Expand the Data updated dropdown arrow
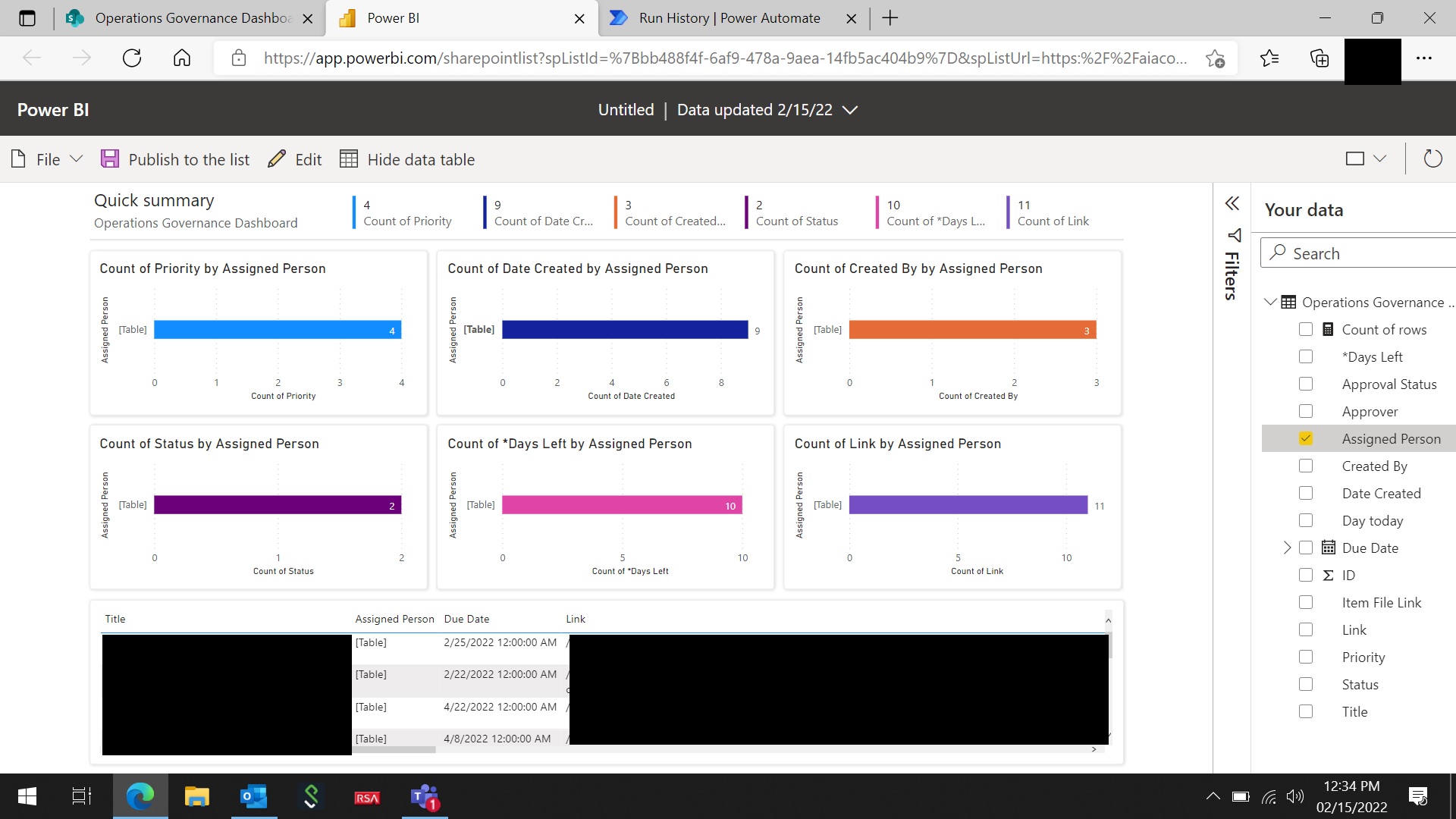Image resolution: width=1456 pixels, height=819 pixels. tap(850, 110)
